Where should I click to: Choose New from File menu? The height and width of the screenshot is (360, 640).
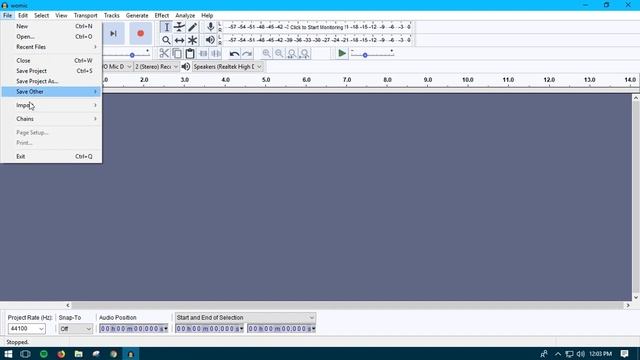tap(51, 26)
